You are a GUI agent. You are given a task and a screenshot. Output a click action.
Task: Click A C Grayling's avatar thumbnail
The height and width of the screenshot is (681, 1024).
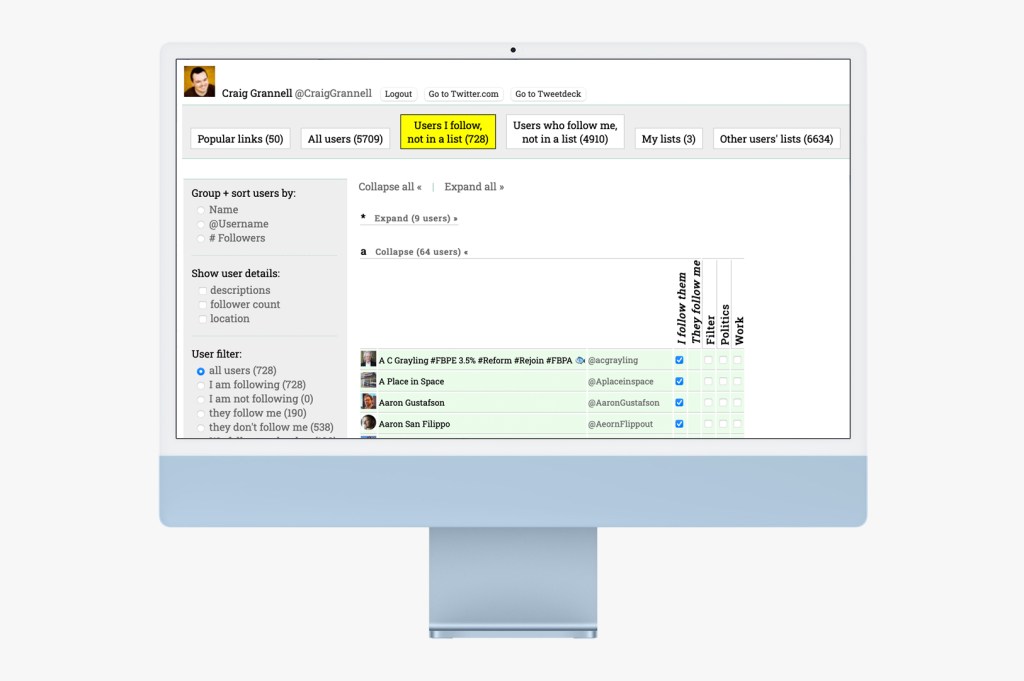pos(368,358)
